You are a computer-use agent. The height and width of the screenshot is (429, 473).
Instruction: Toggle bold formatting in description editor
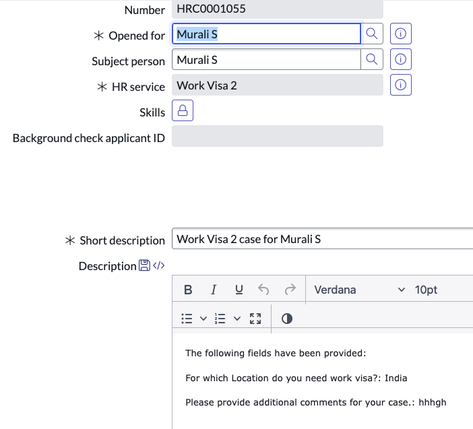tap(188, 290)
